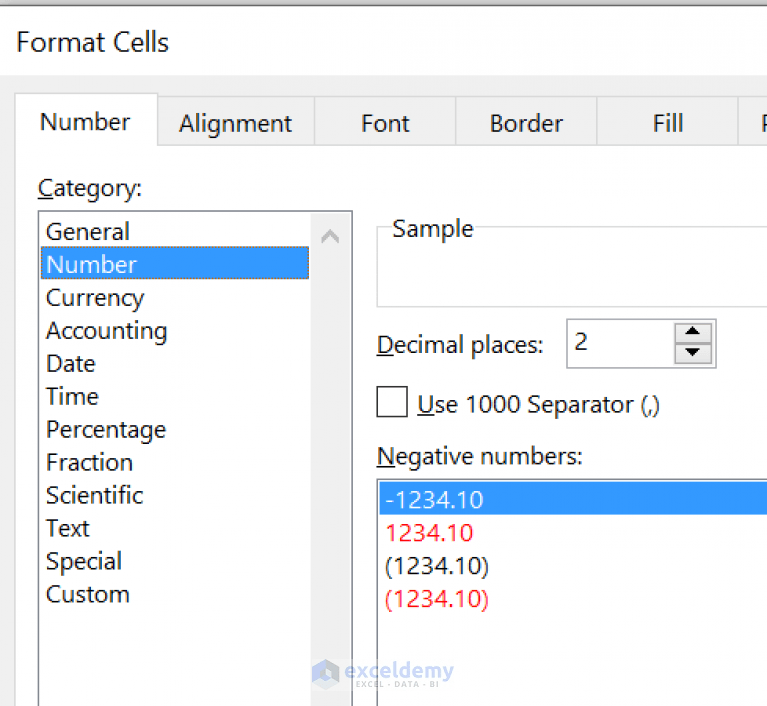Select red 1234.10 negative number format
The image size is (767, 706).
click(430, 533)
